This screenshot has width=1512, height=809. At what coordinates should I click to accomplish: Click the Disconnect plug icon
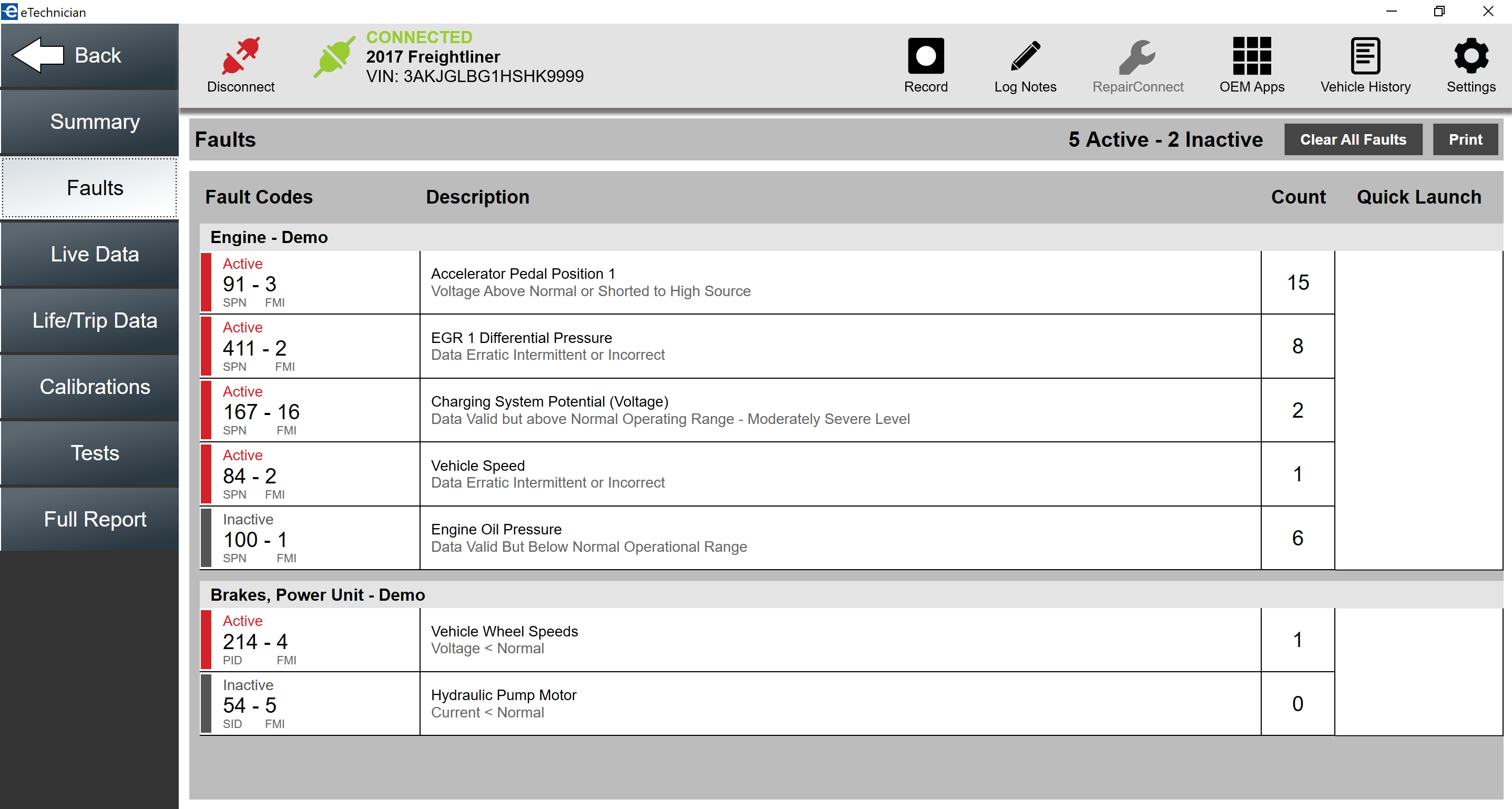pos(241,56)
